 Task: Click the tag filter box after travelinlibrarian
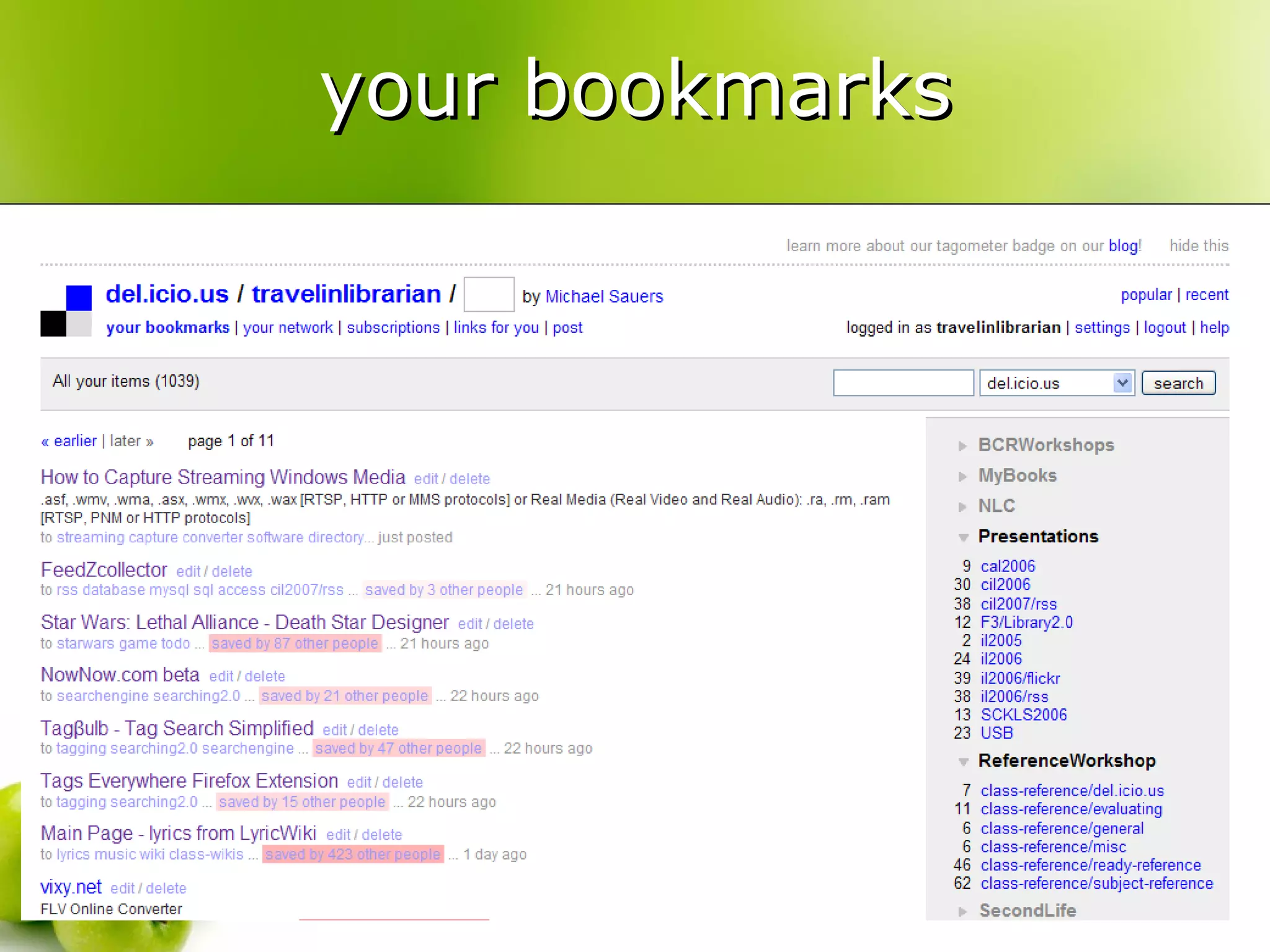tap(489, 294)
